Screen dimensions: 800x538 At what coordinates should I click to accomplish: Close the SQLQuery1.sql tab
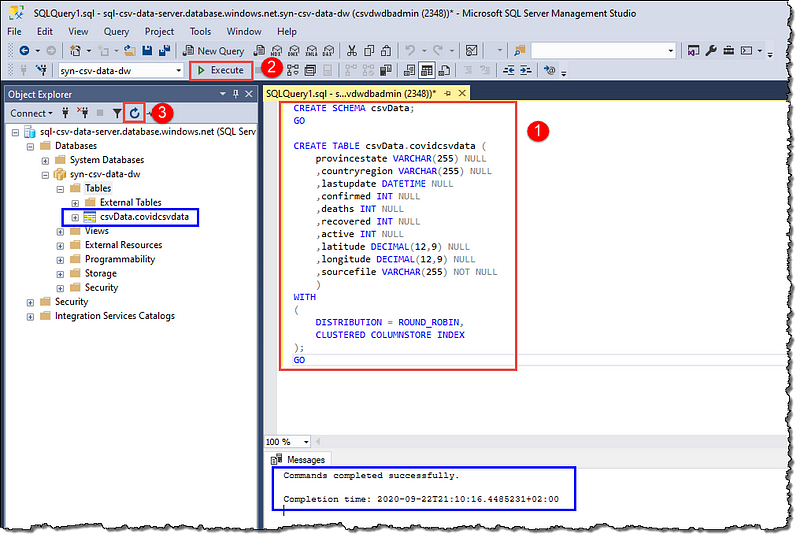[x=463, y=93]
